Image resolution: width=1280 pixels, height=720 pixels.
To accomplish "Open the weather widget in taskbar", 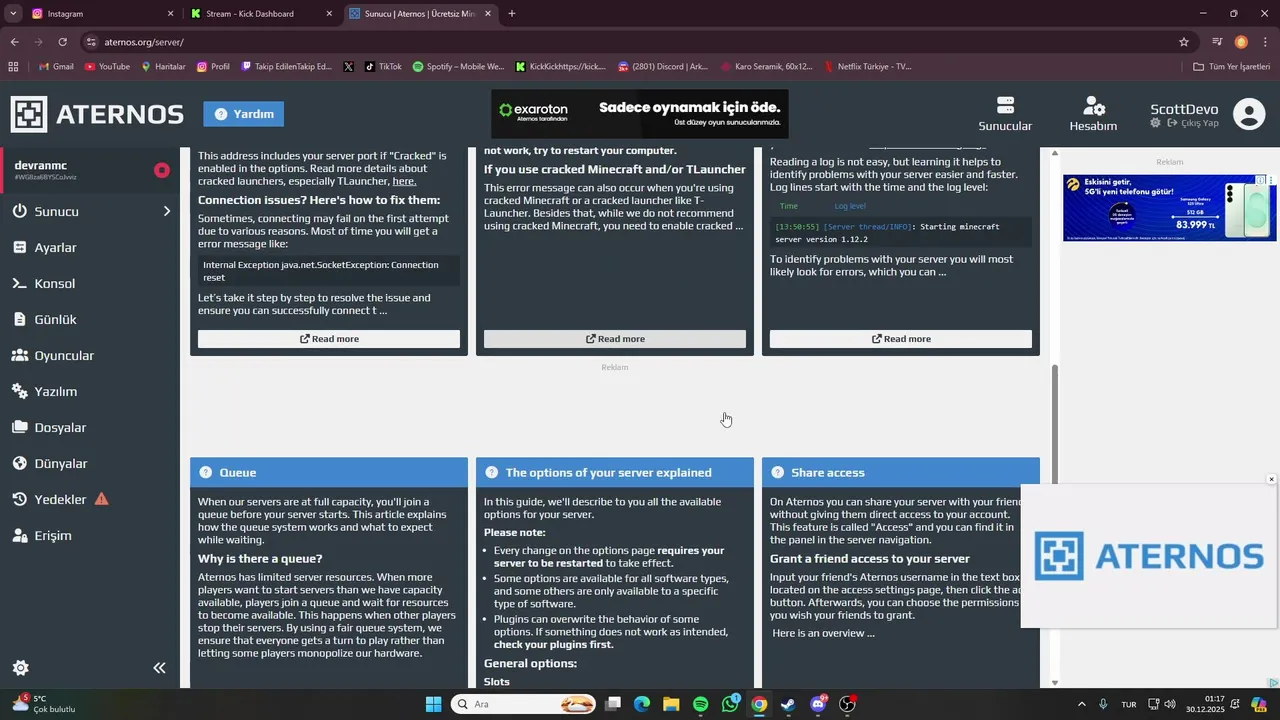I will tap(45, 704).
